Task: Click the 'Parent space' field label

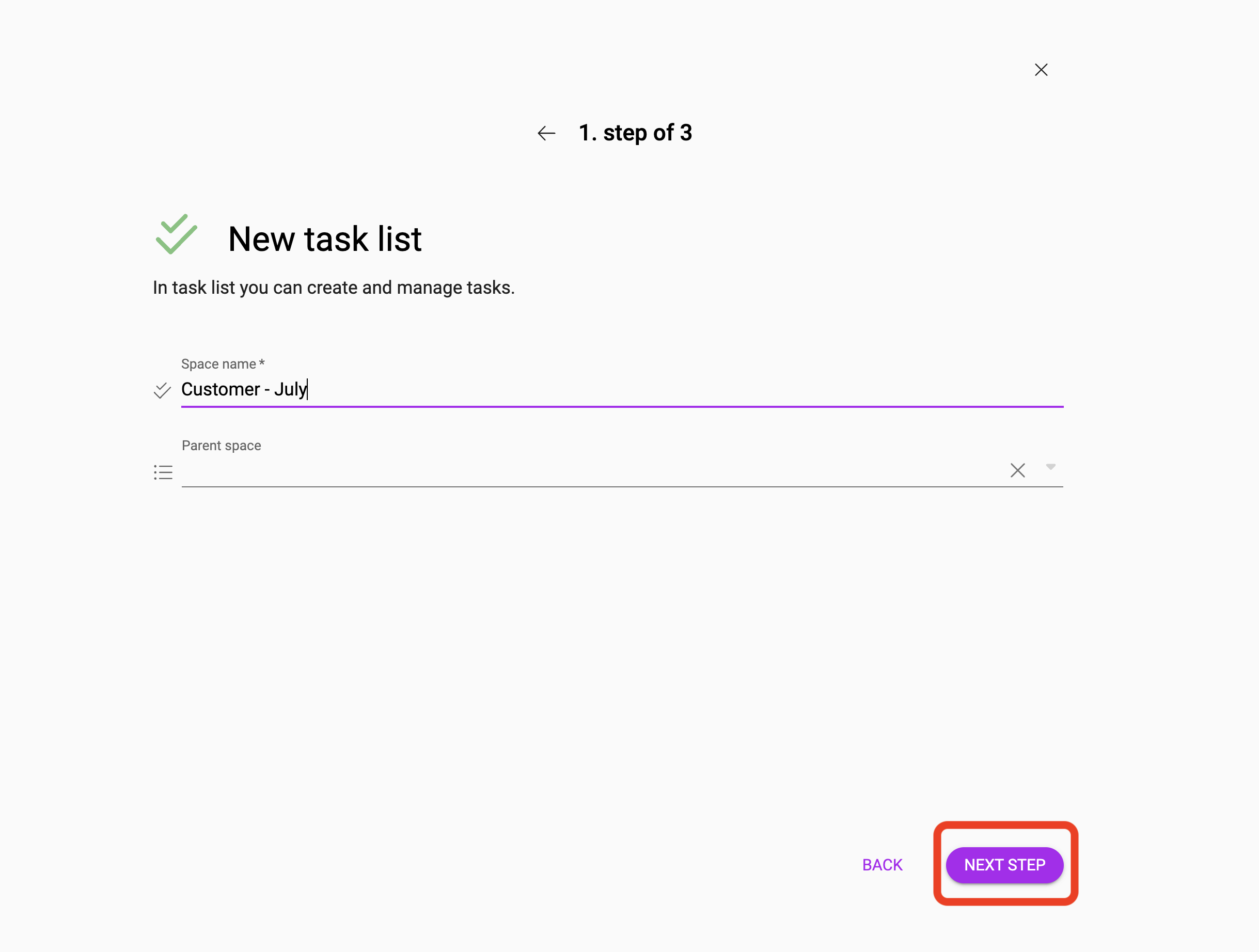Action: point(222,446)
